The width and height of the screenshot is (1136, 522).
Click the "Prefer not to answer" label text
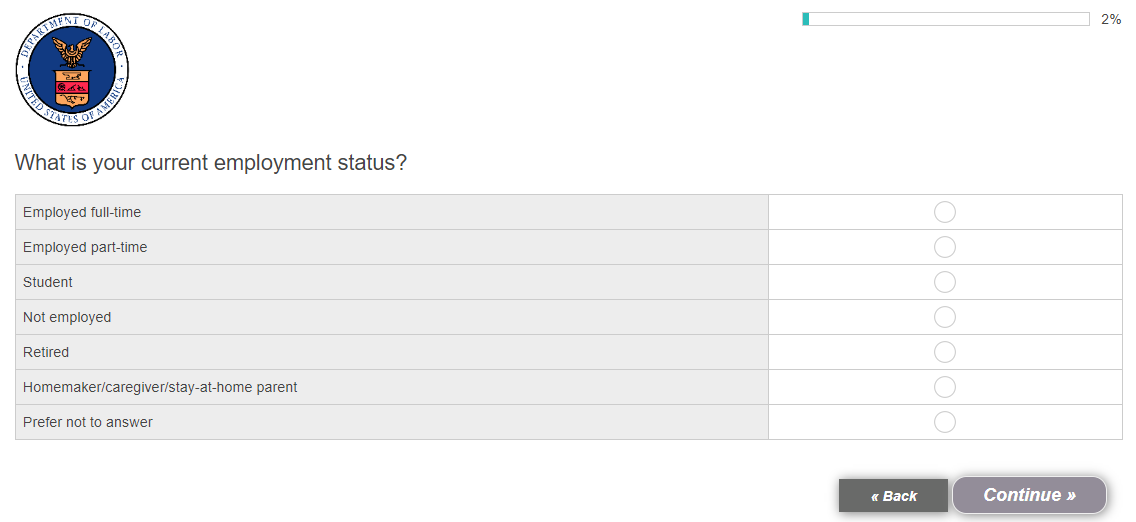(x=88, y=422)
